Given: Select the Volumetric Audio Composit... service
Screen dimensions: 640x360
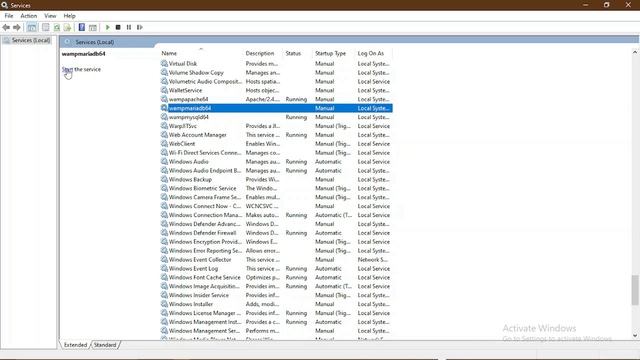Looking at the screenshot, I should [205, 81].
